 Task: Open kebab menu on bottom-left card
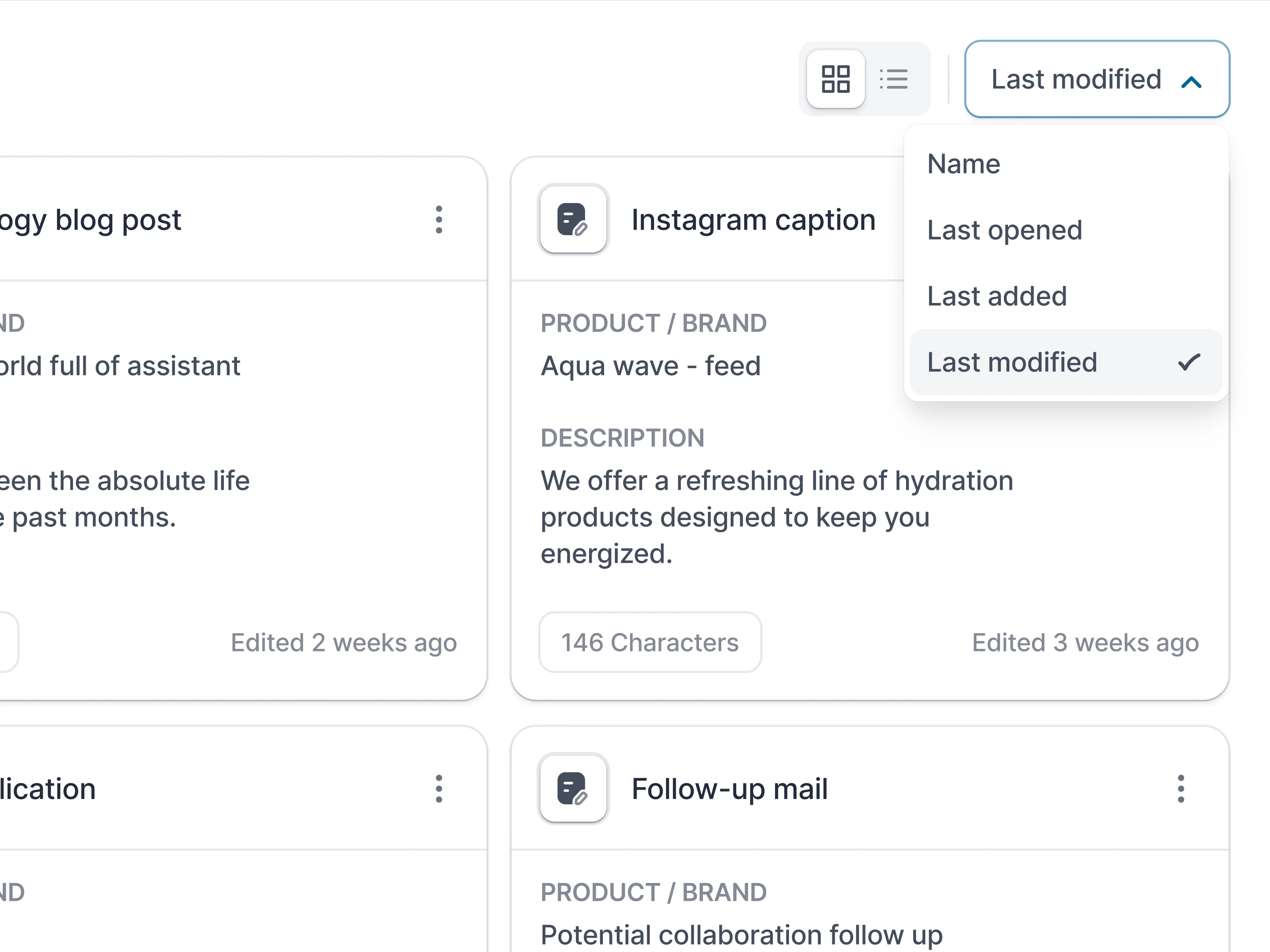pyautogui.click(x=439, y=789)
